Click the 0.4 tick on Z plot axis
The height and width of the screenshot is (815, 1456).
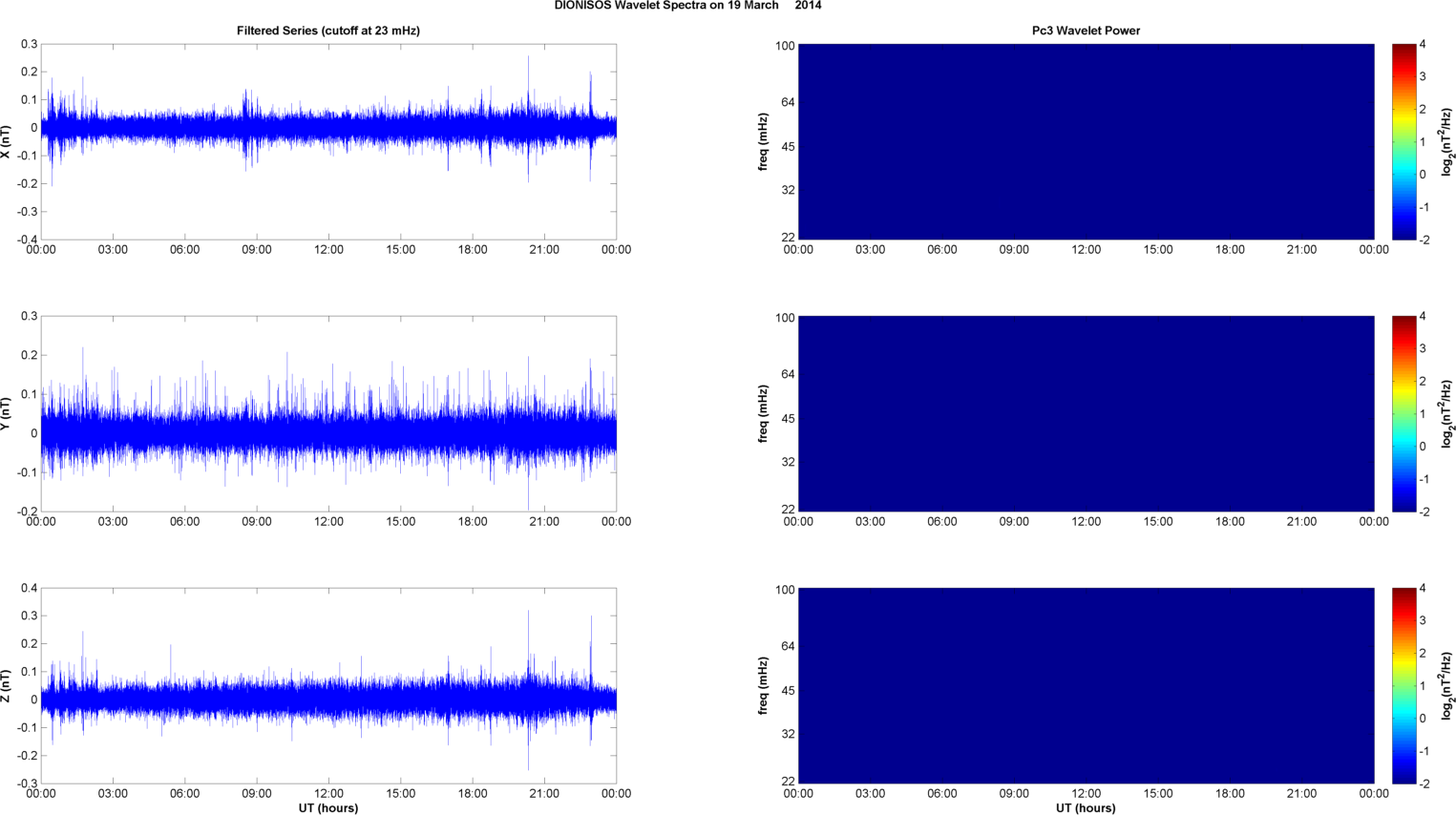pos(29,588)
